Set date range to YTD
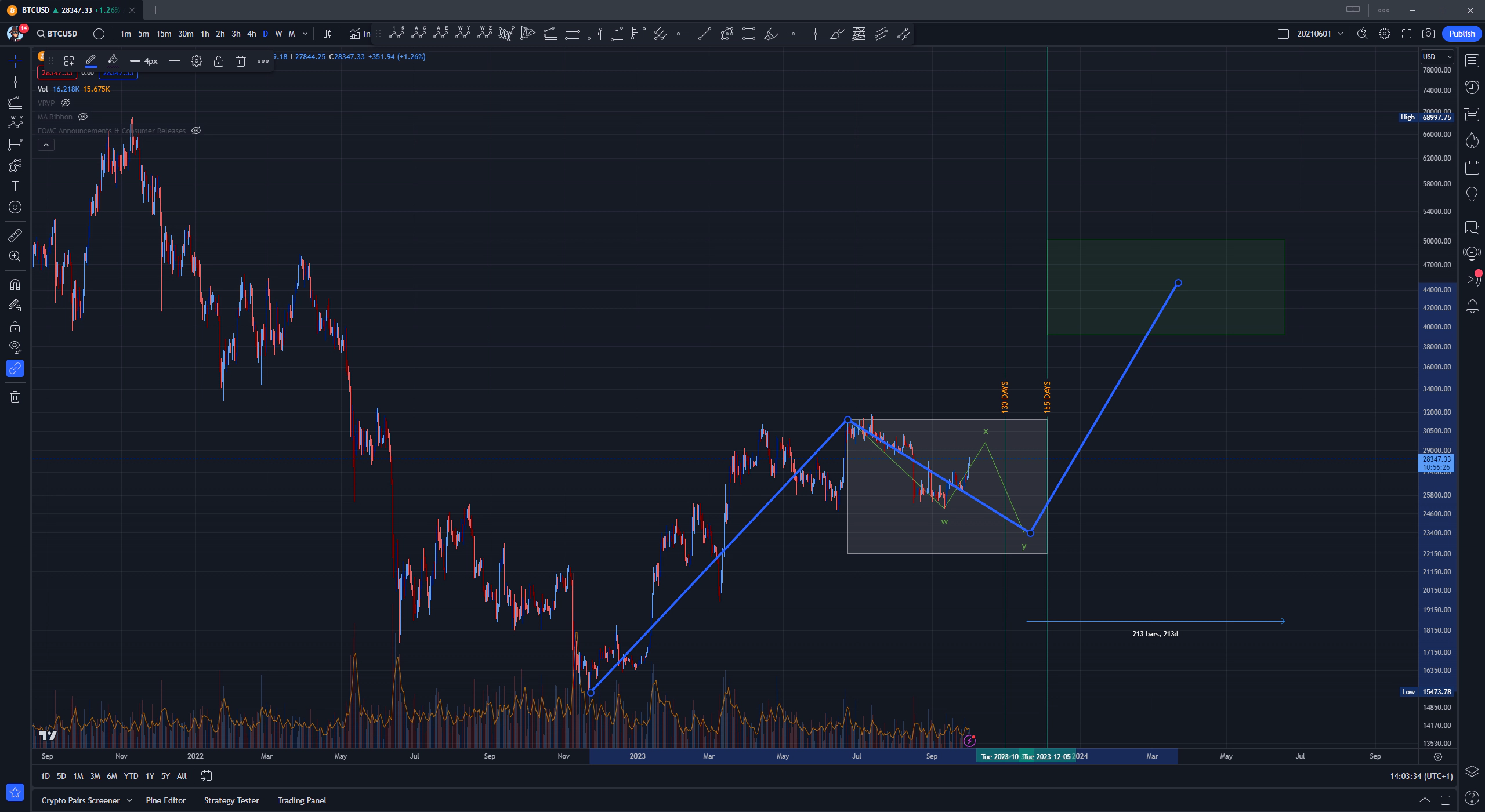This screenshot has height=812, width=1485. pyautogui.click(x=131, y=776)
